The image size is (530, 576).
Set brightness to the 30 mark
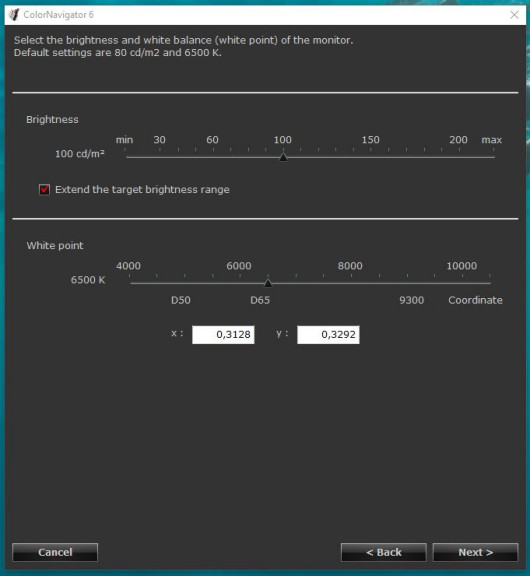160,157
